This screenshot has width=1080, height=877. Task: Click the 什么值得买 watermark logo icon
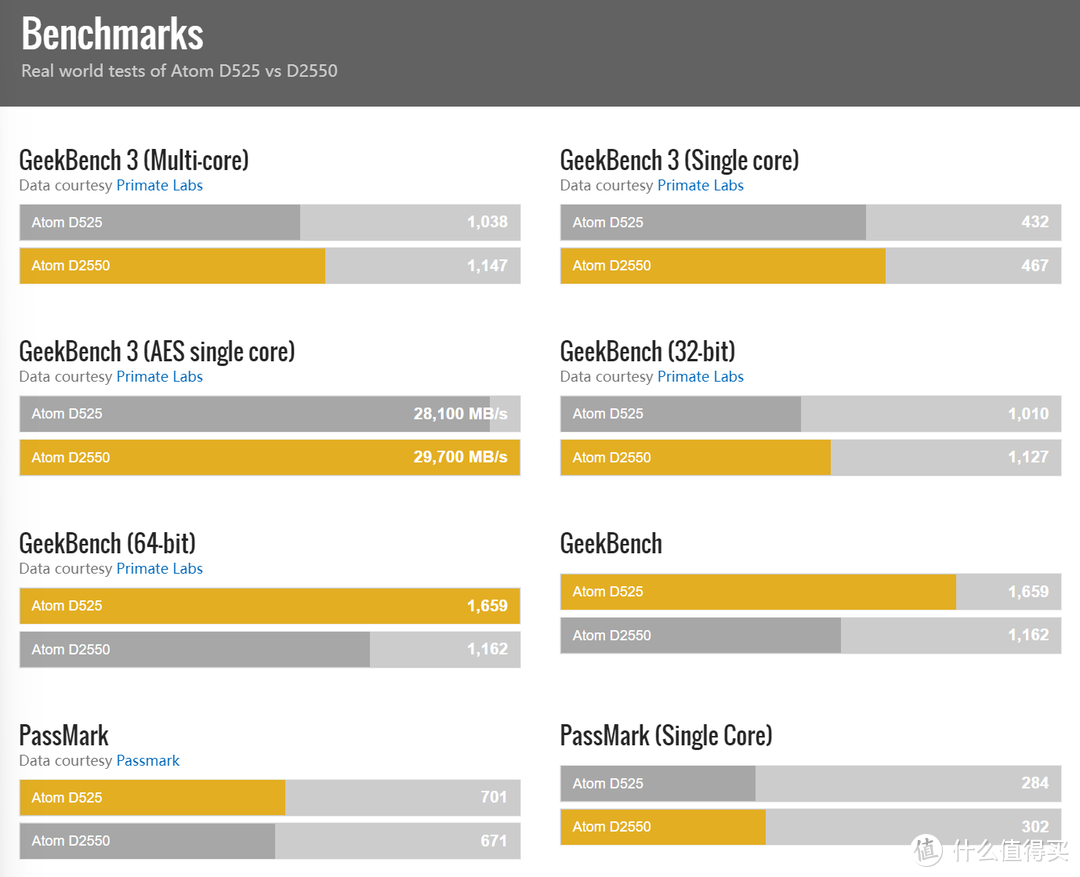tap(927, 851)
